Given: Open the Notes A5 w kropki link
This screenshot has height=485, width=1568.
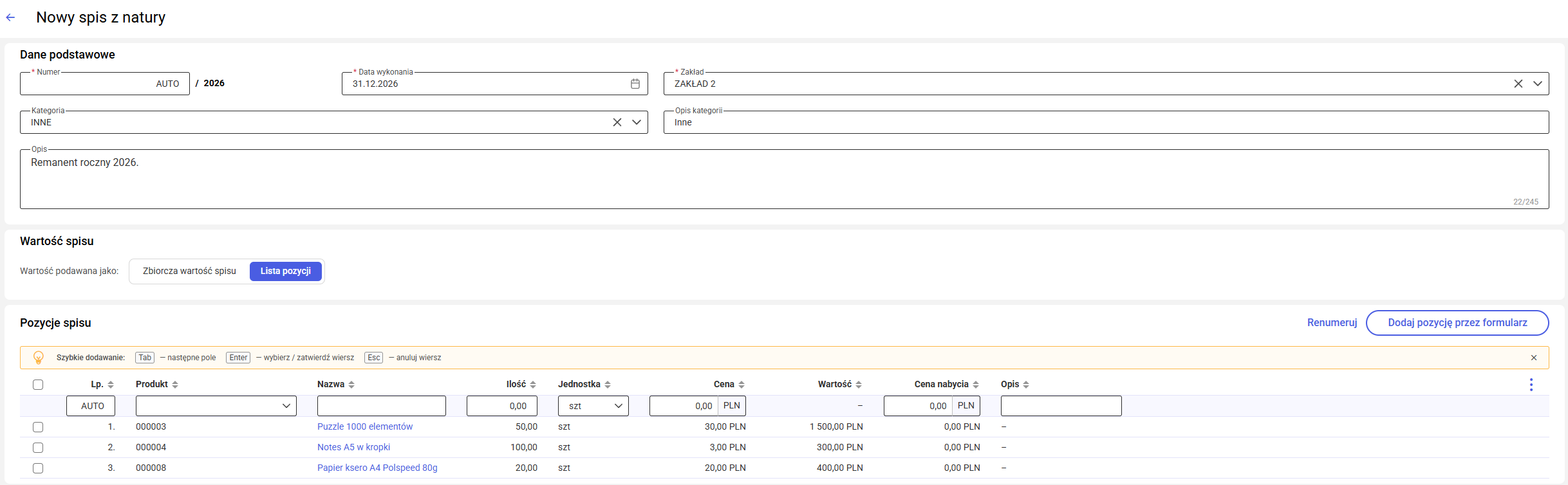Looking at the screenshot, I should pos(353,448).
